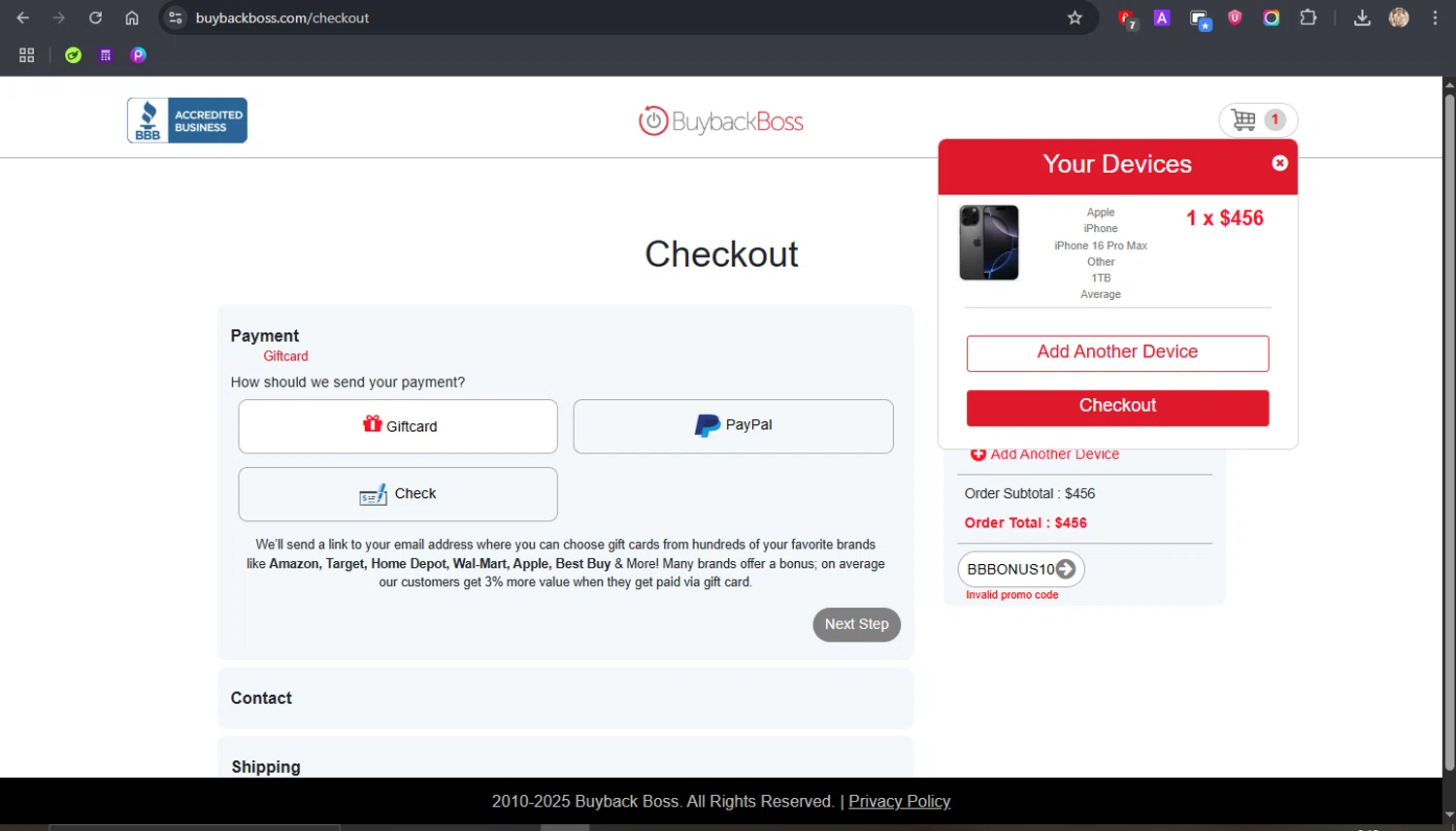
Task: Click the Checkout page heading
Action: point(721,254)
